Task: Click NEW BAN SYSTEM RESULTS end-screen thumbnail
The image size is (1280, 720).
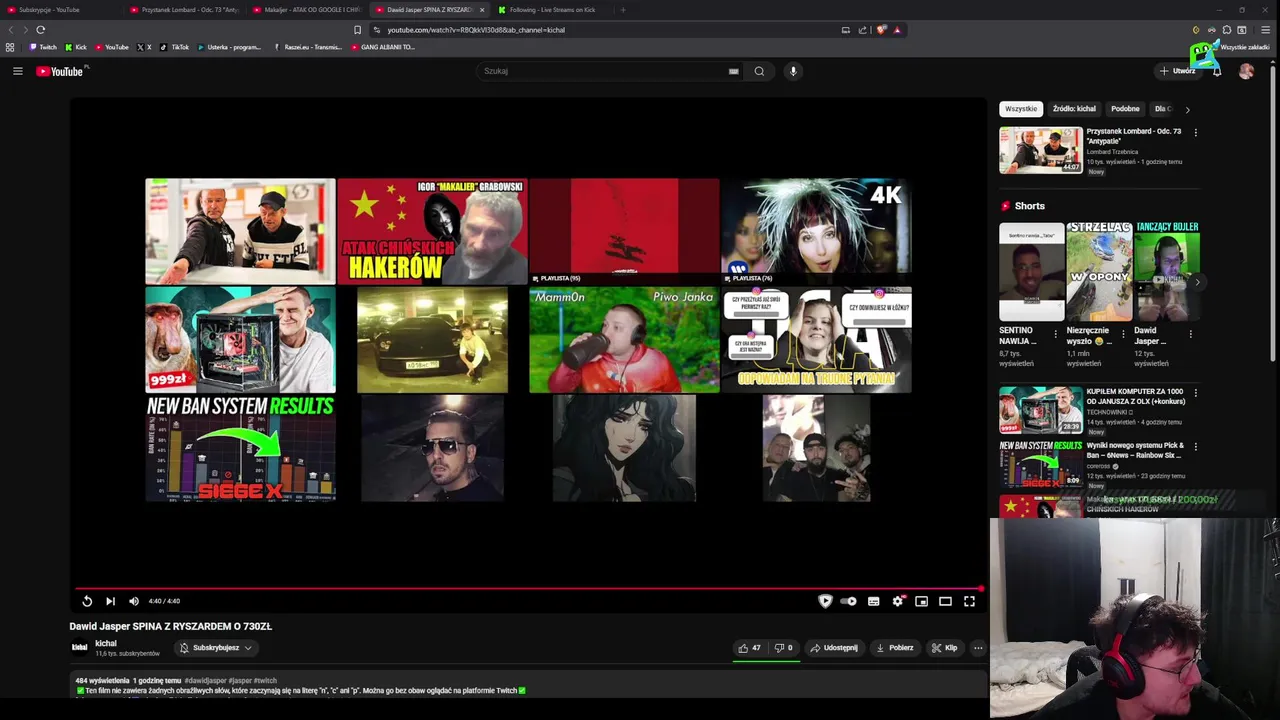Action: pos(240,447)
